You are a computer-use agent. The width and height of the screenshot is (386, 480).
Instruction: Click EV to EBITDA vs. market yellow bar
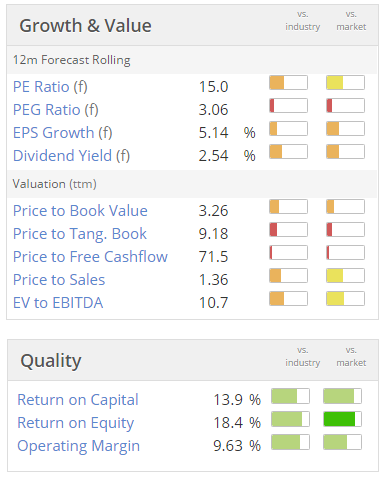click(x=345, y=299)
